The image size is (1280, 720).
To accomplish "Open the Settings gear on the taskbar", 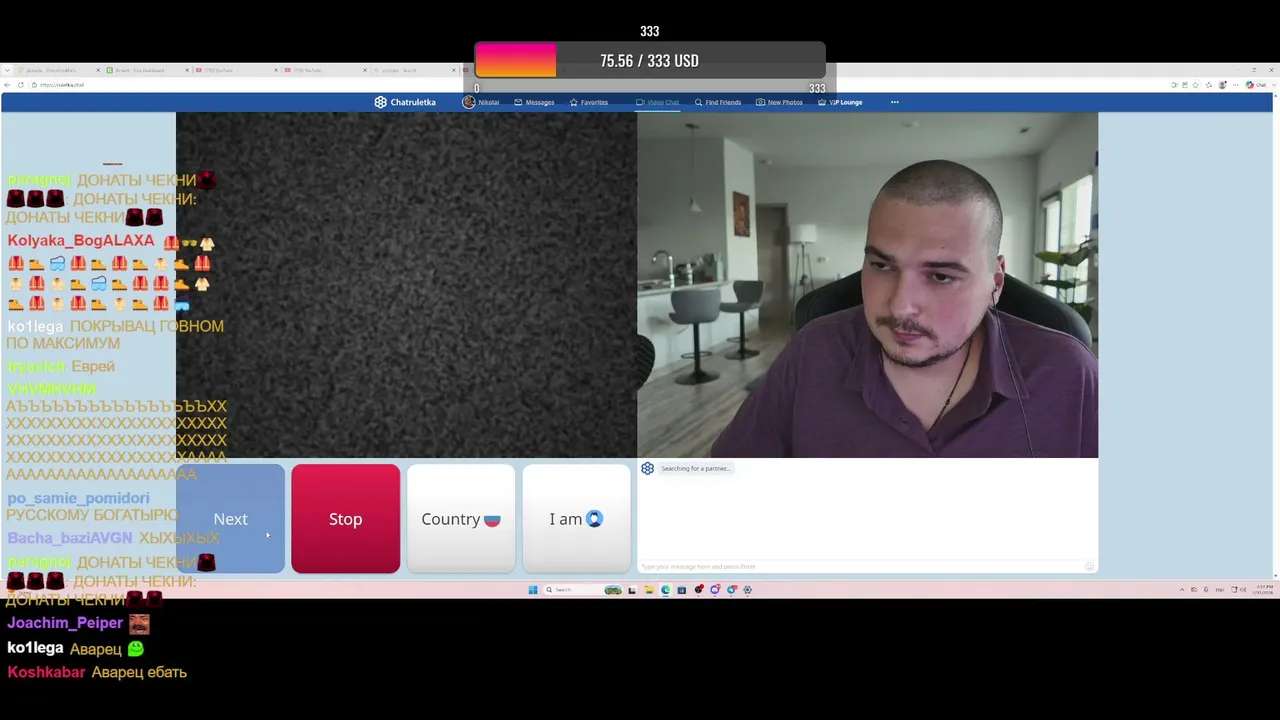I will pyautogui.click(x=748, y=590).
